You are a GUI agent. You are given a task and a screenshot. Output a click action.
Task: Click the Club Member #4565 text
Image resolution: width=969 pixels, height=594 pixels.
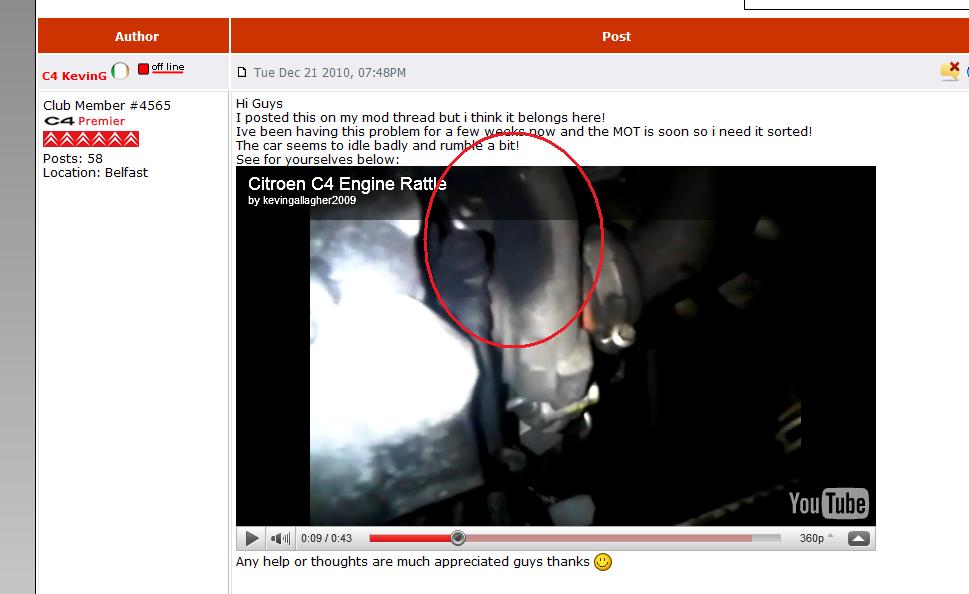coord(107,105)
